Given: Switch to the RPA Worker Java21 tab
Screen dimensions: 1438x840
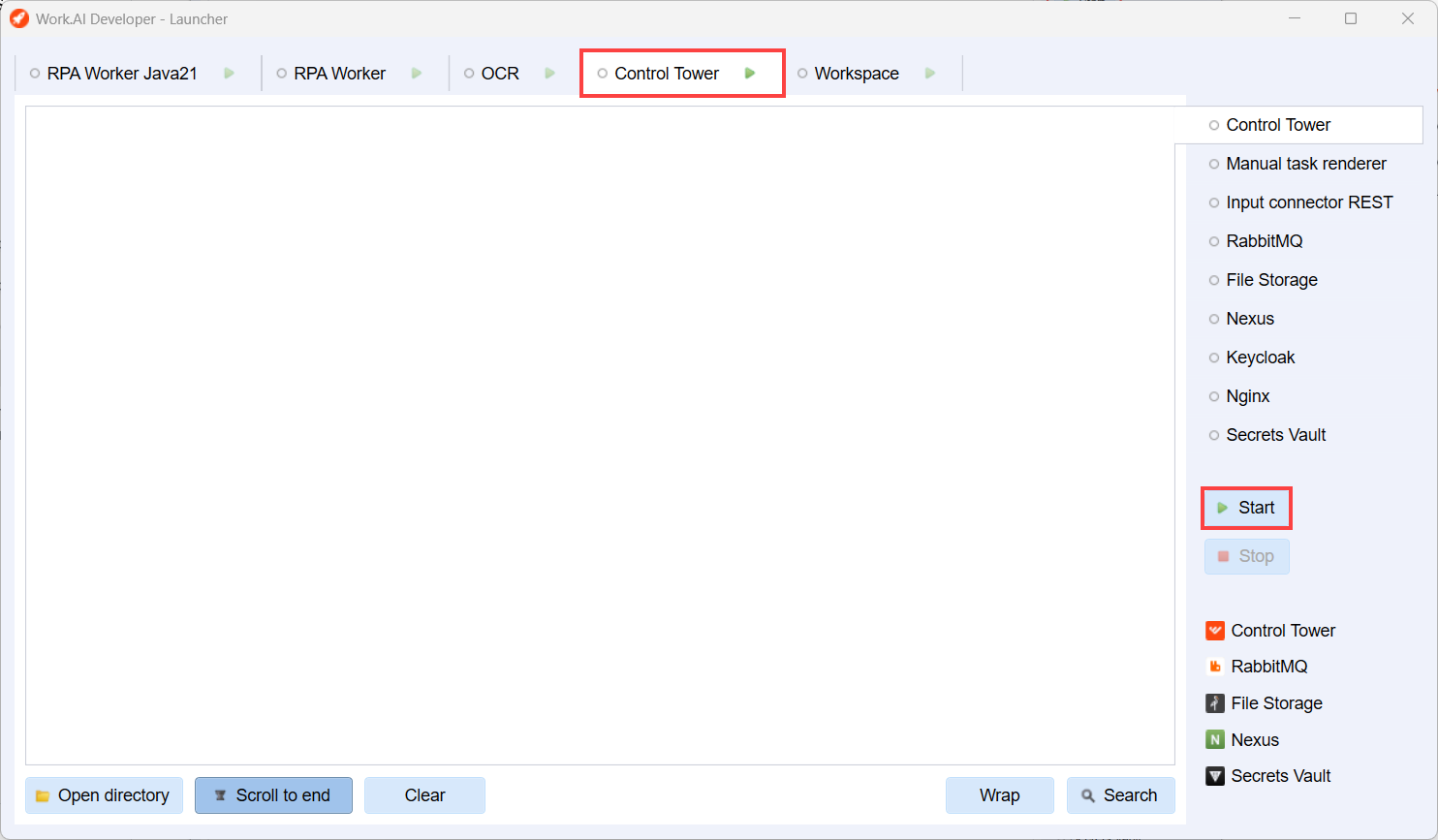Looking at the screenshot, I should point(122,74).
